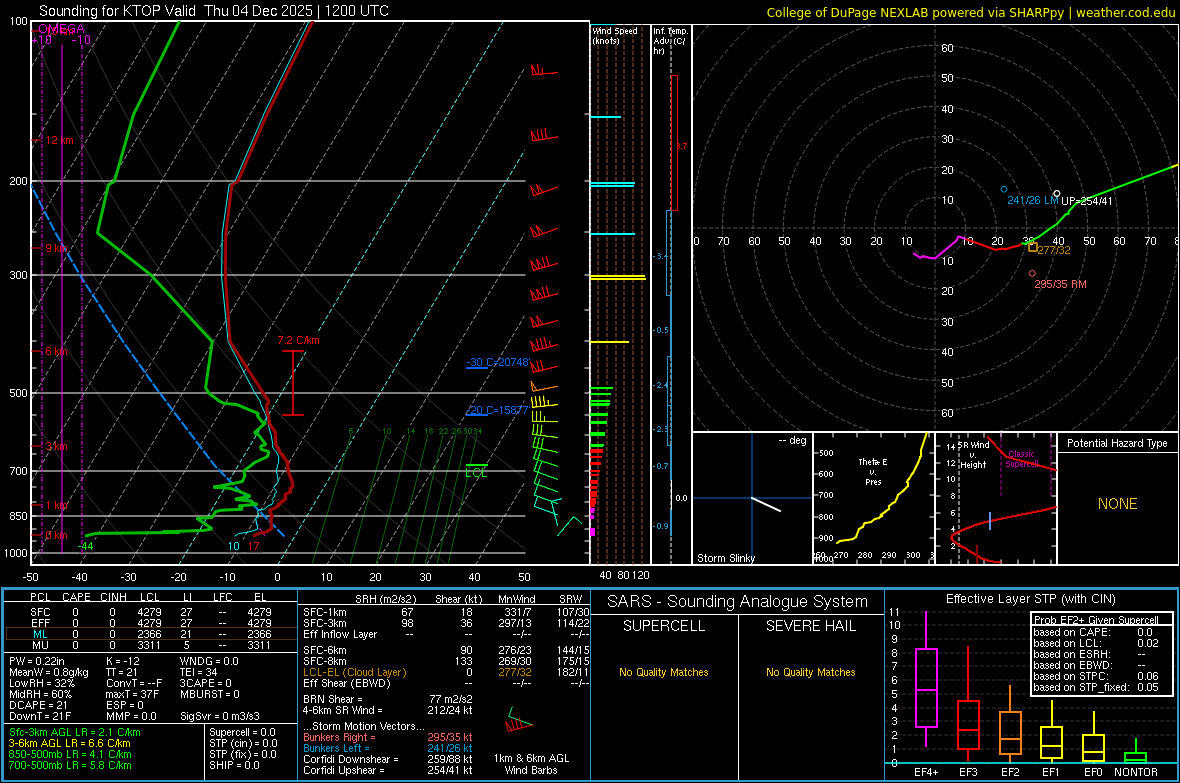Viewport: 1180px width, 783px height.
Task: Click the MeanW = 0.8g/kg value
Action: click(49, 672)
